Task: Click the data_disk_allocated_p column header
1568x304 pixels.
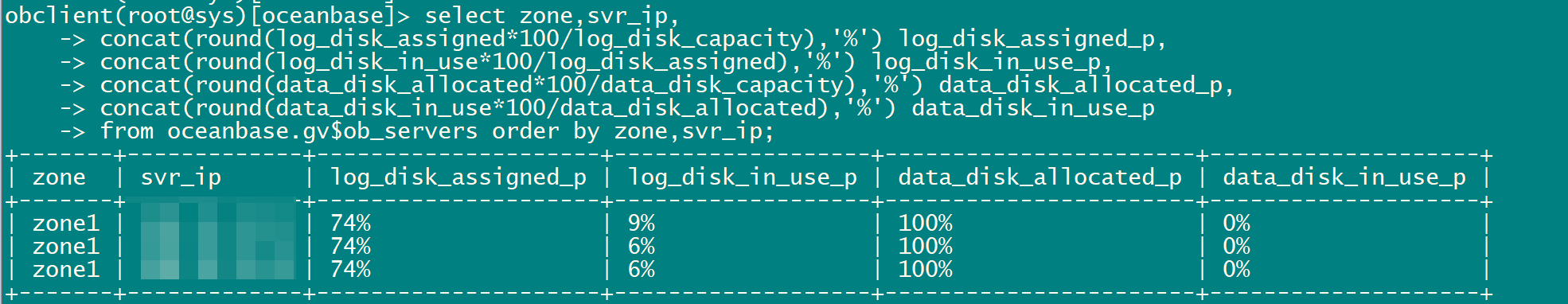Action: tap(1040, 177)
